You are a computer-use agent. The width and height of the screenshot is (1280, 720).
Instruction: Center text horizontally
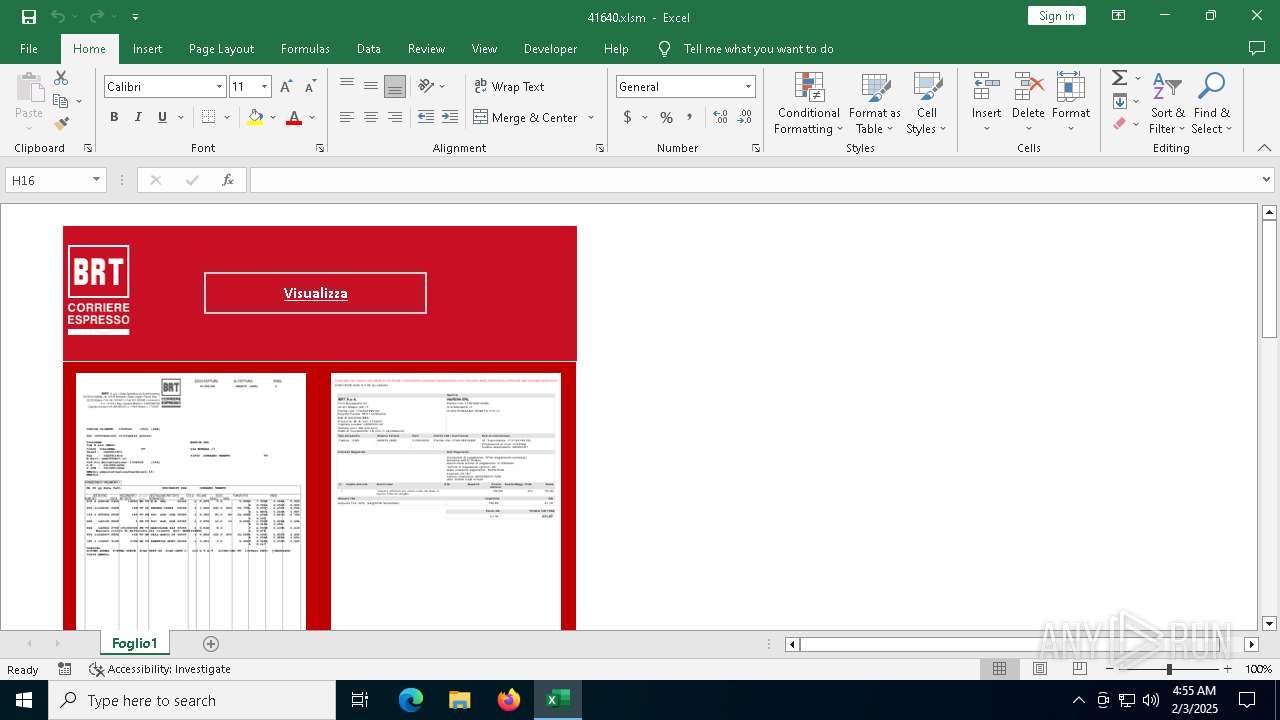point(371,117)
